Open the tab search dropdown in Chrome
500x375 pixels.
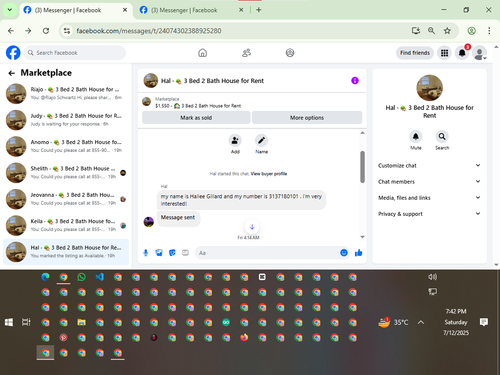coord(10,10)
